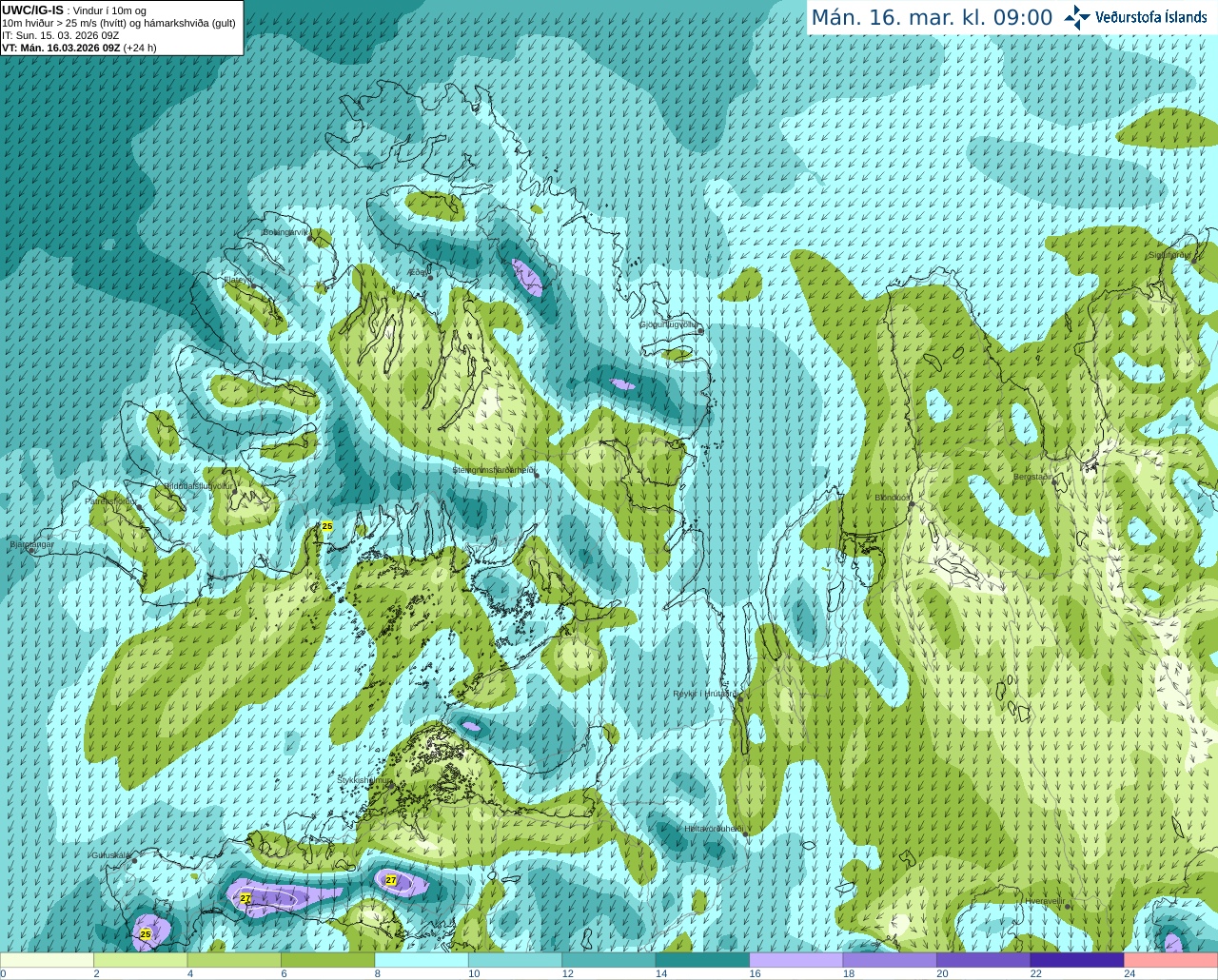Click the station dot beside Gufuskálar
The height and width of the screenshot is (980, 1218).
[x=134, y=860]
